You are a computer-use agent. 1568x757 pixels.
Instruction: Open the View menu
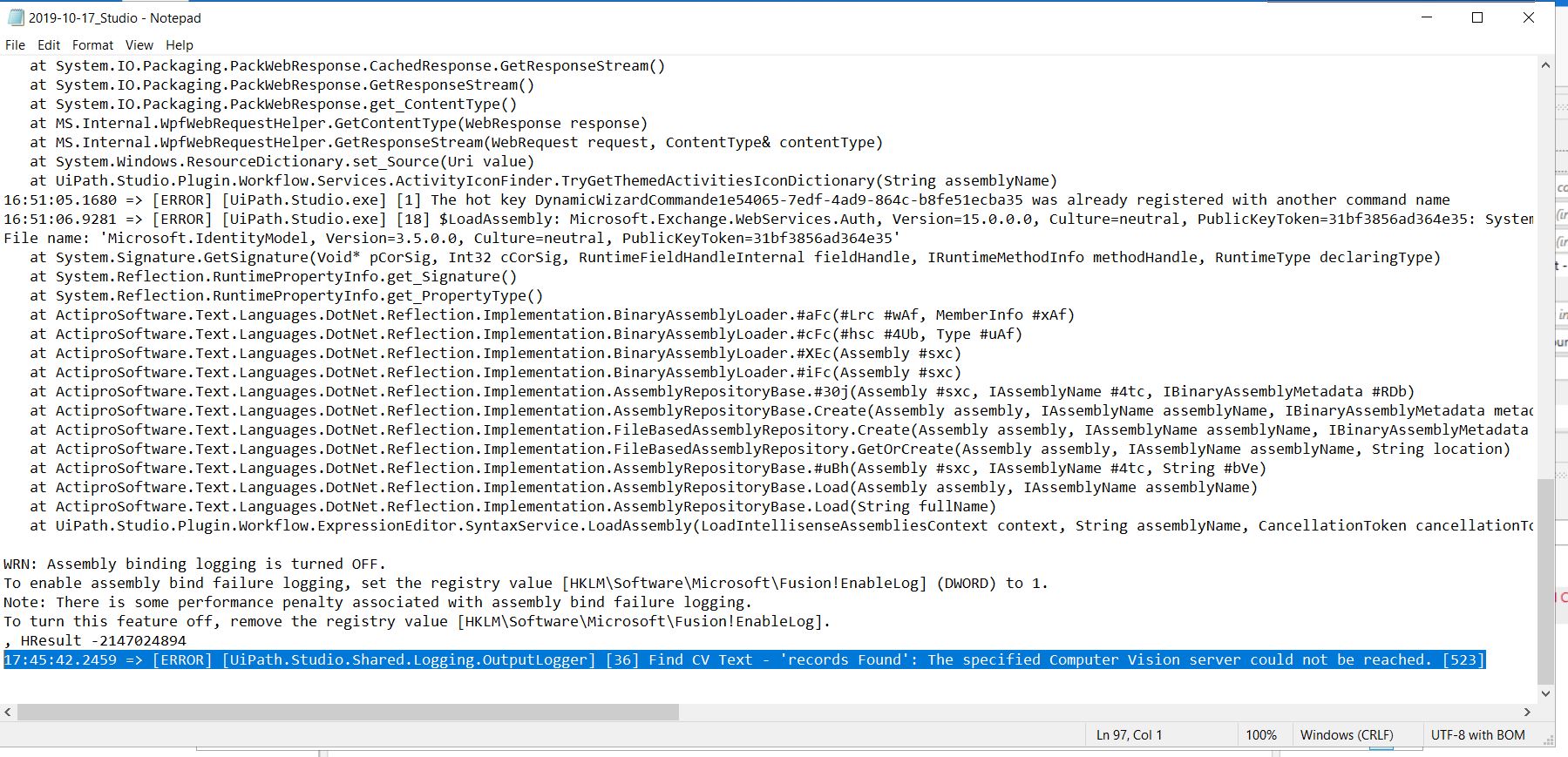(139, 45)
